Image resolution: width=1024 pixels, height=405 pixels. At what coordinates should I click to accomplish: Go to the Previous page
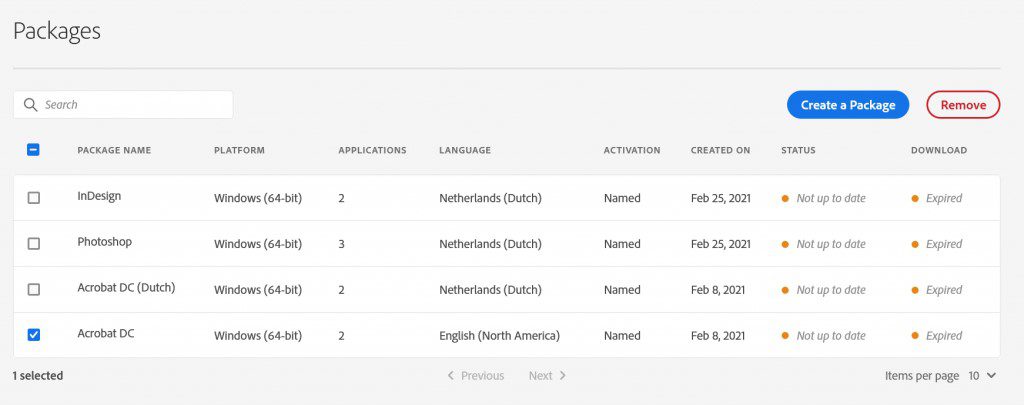point(475,376)
